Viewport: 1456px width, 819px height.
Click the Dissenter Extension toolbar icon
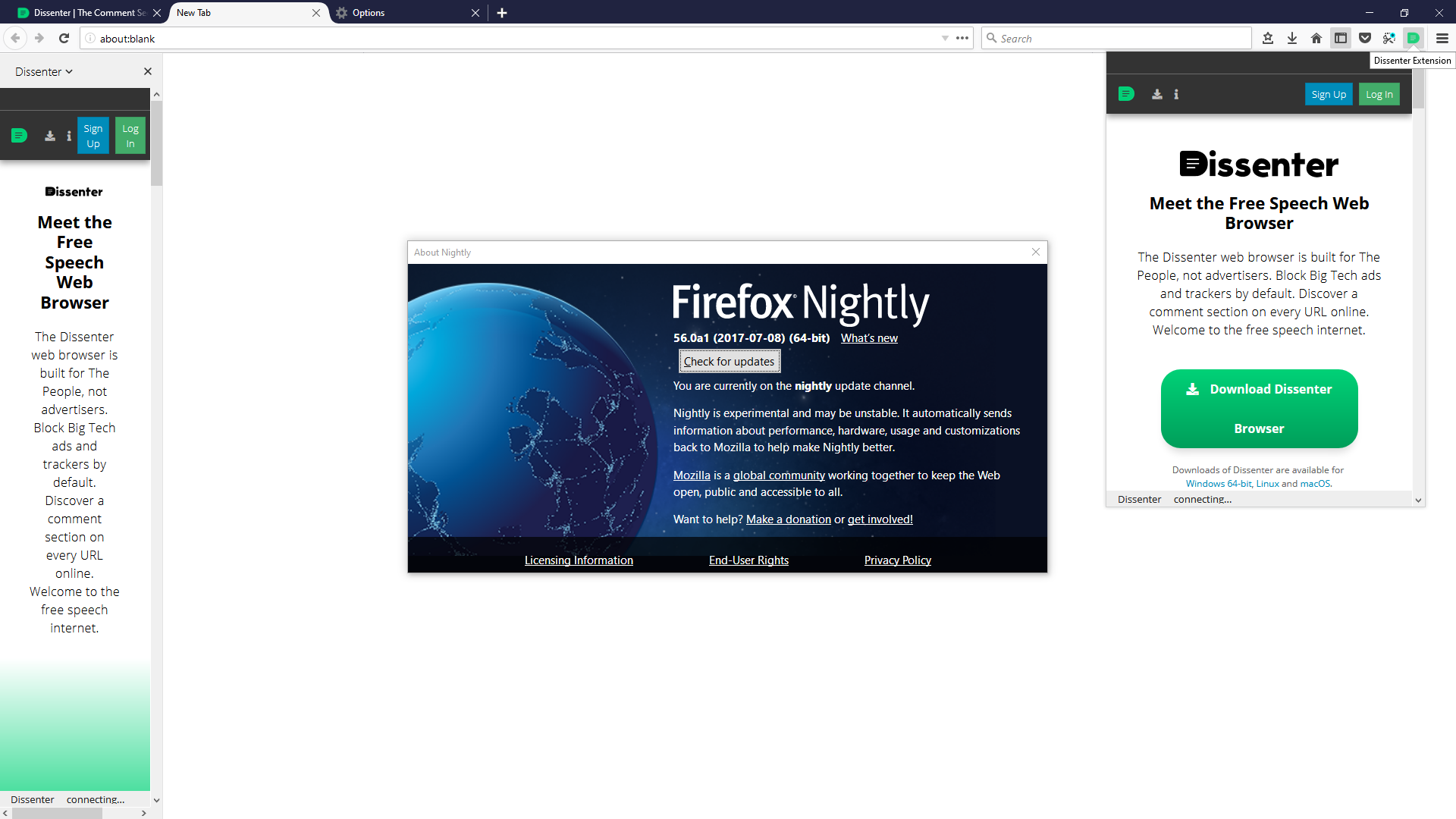point(1414,38)
